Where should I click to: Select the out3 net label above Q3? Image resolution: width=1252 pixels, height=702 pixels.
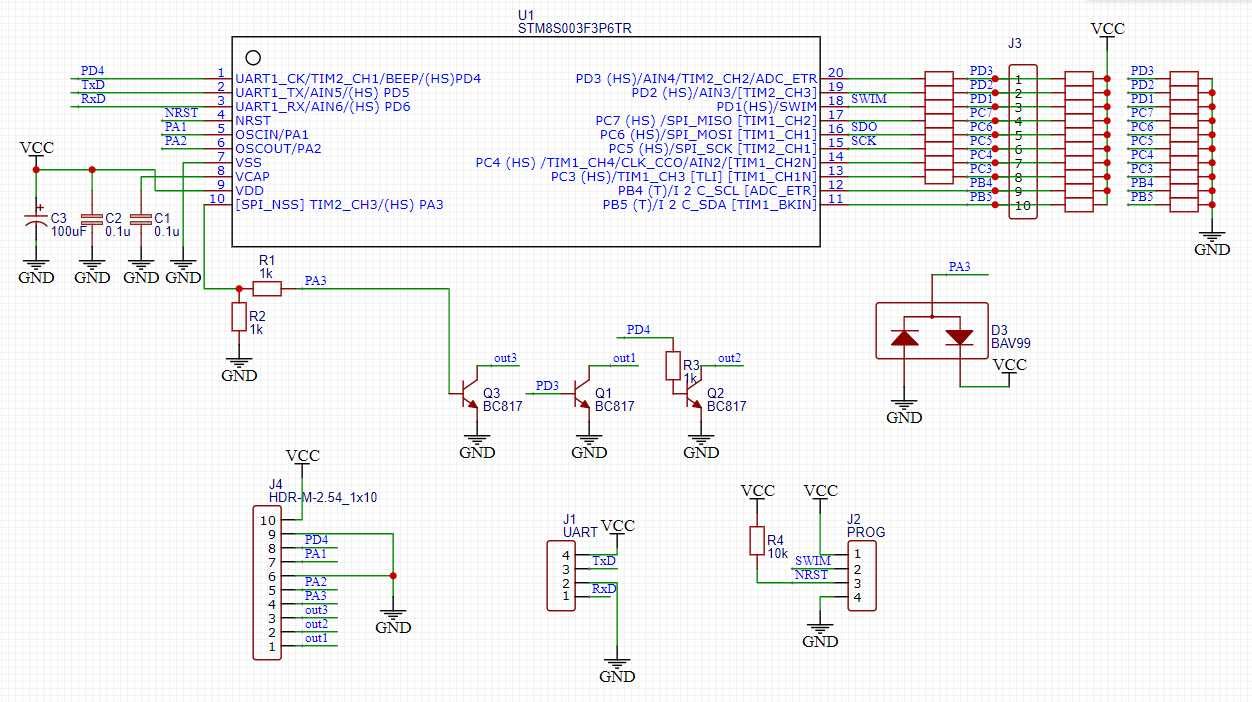click(x=505, y=358)
